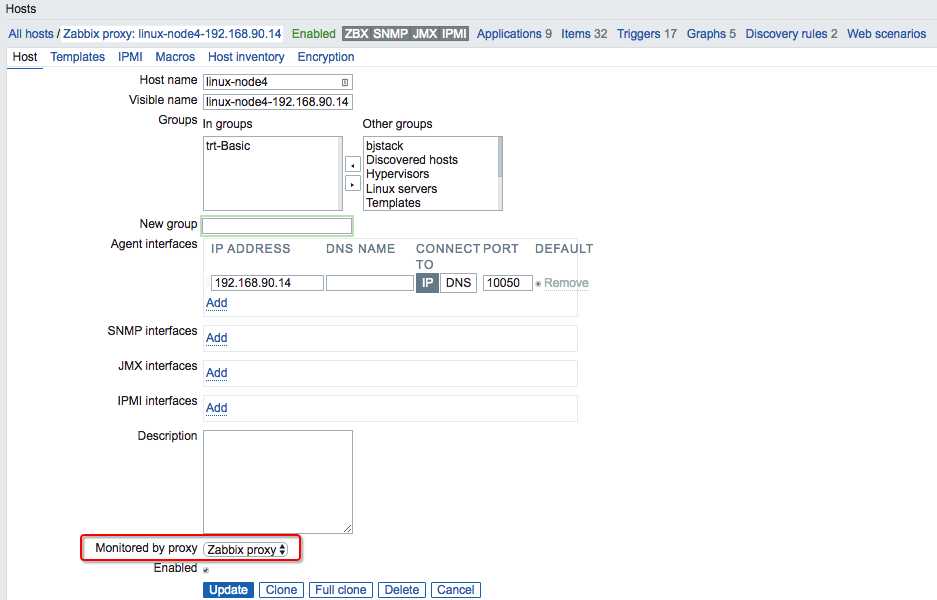937x600 pixels.
Task: Set Connect to IP for agent interface
Action: point(427,283)
